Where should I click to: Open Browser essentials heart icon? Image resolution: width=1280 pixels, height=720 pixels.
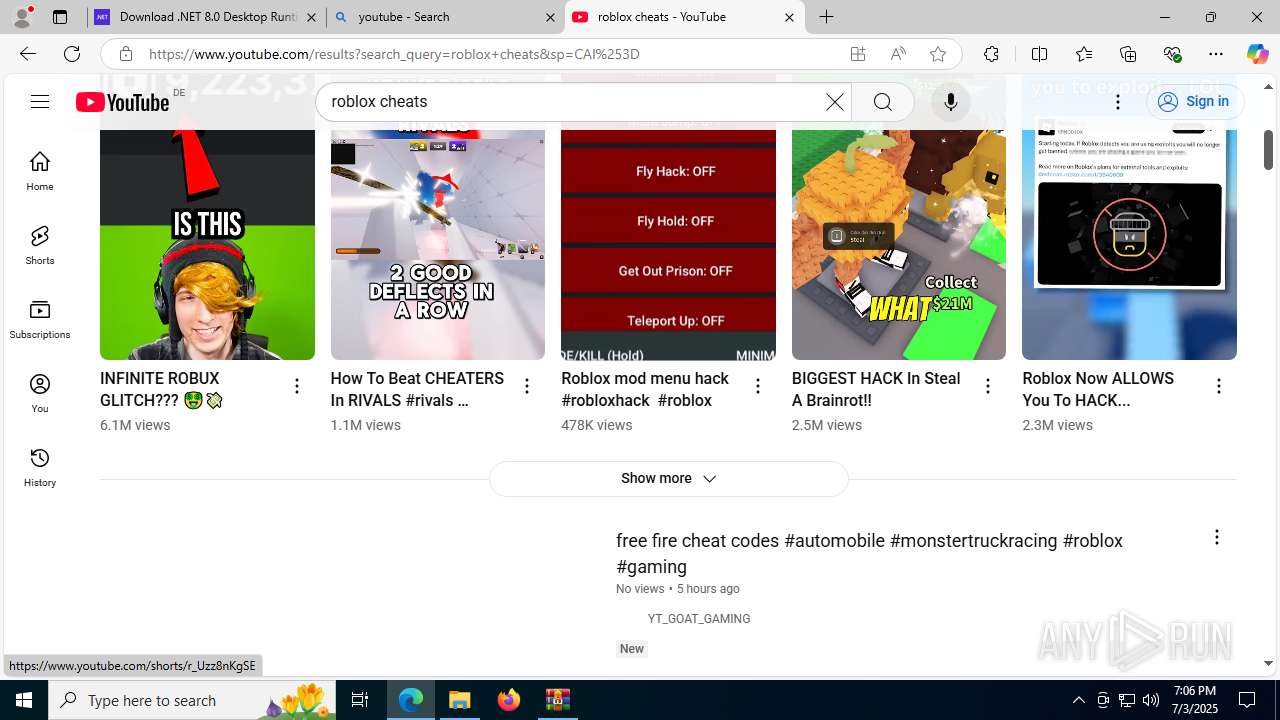(x=1172, y=54)
